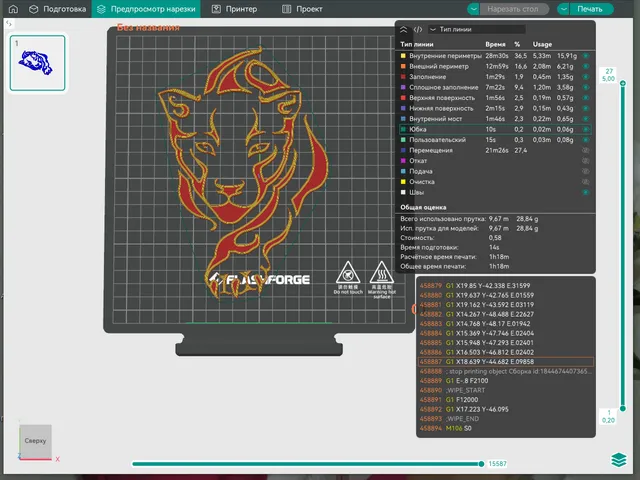Toggle visibility of Заполнение

586,77
